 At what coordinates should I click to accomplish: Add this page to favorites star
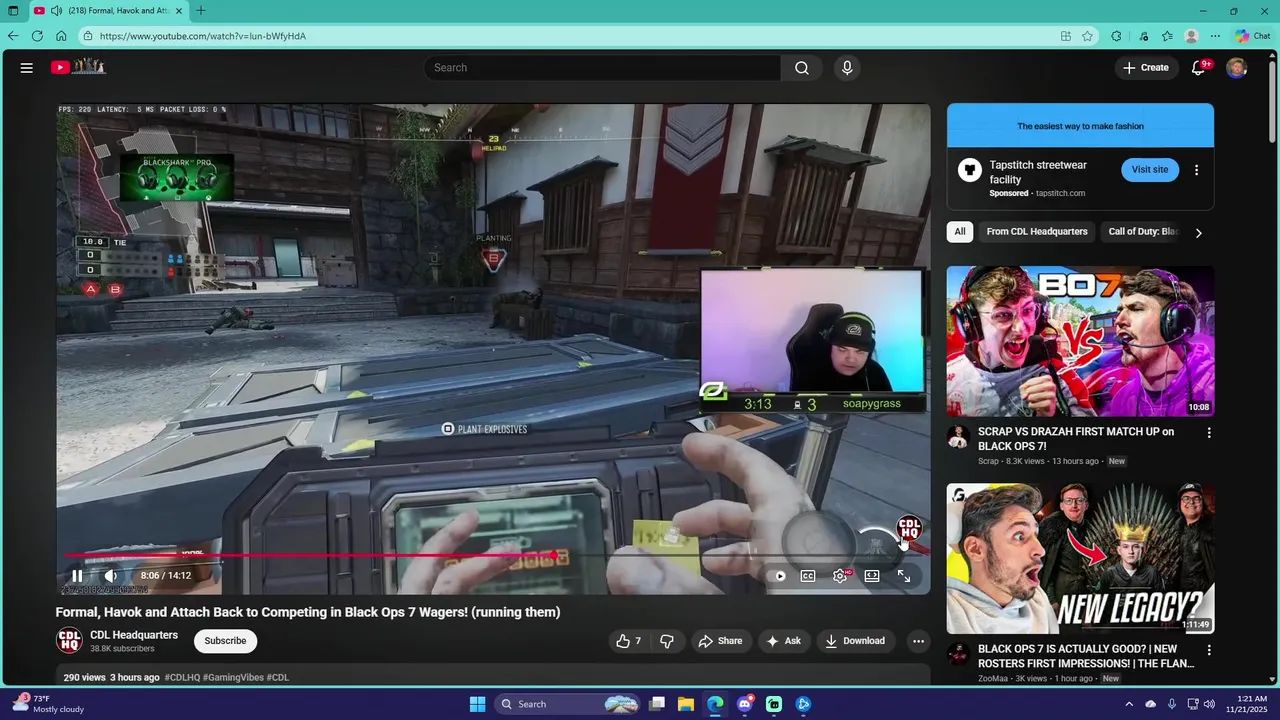tap(1088, 36)
